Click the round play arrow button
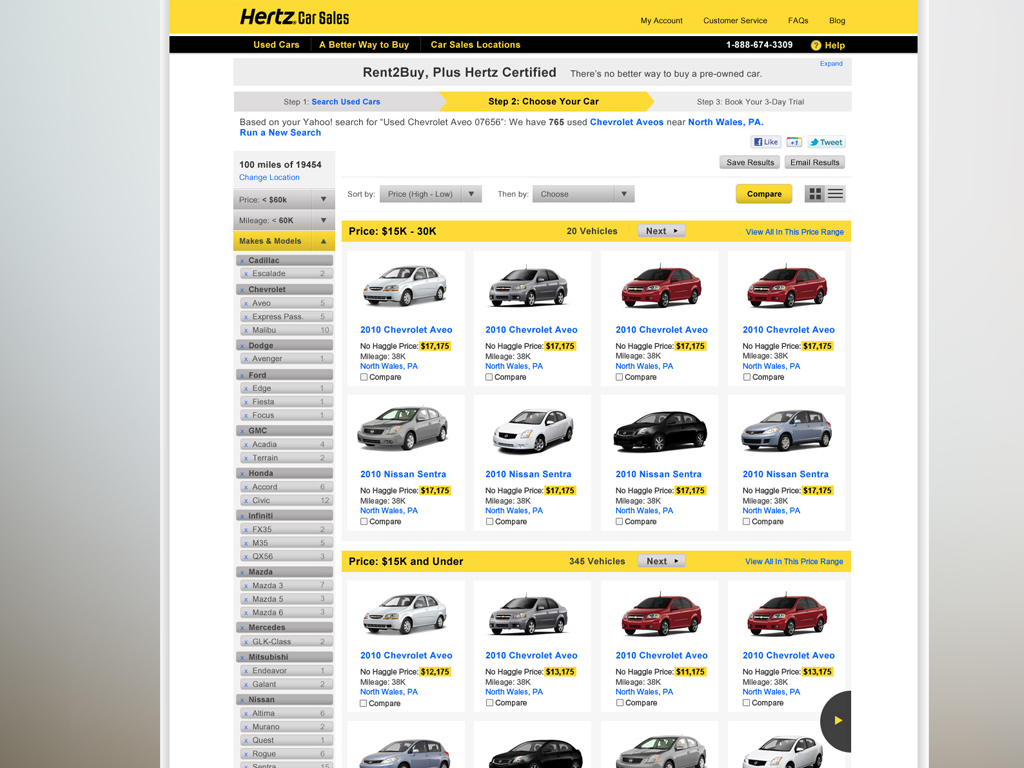This screenshot has height=768, width=1024. (838, 720)
